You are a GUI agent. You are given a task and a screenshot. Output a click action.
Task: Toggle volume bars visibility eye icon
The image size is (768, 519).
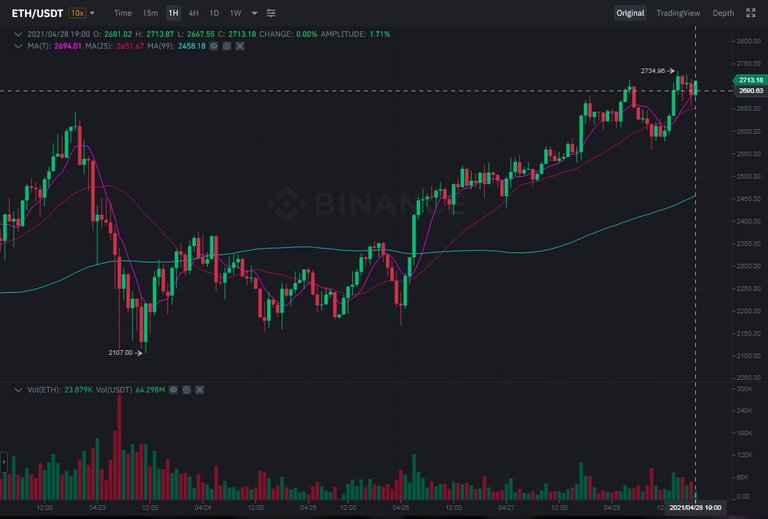pyautogui.click(x=173, y=390)
